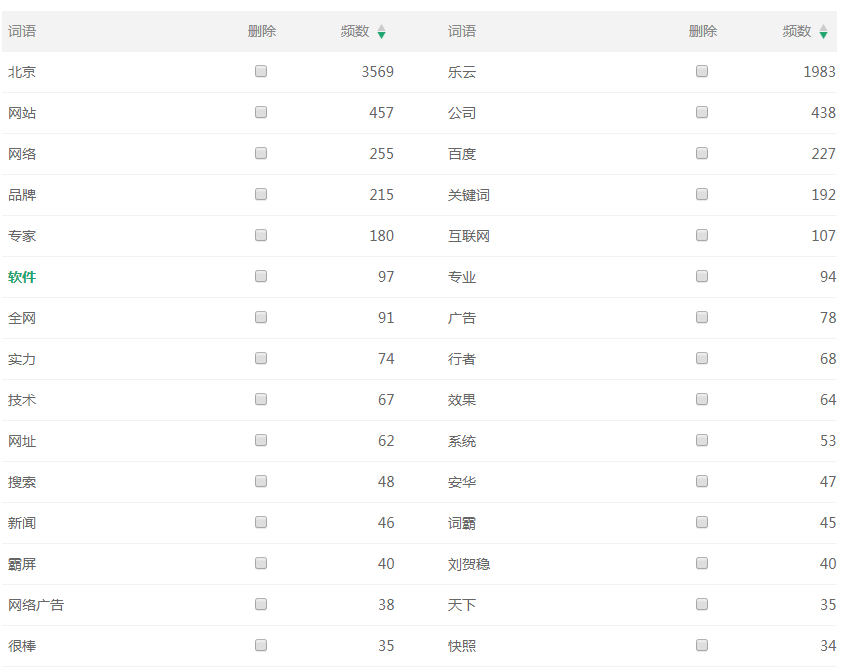Enable the delete checkbox for 网络广告
The image size is (851, 669).
click(261, 605)
